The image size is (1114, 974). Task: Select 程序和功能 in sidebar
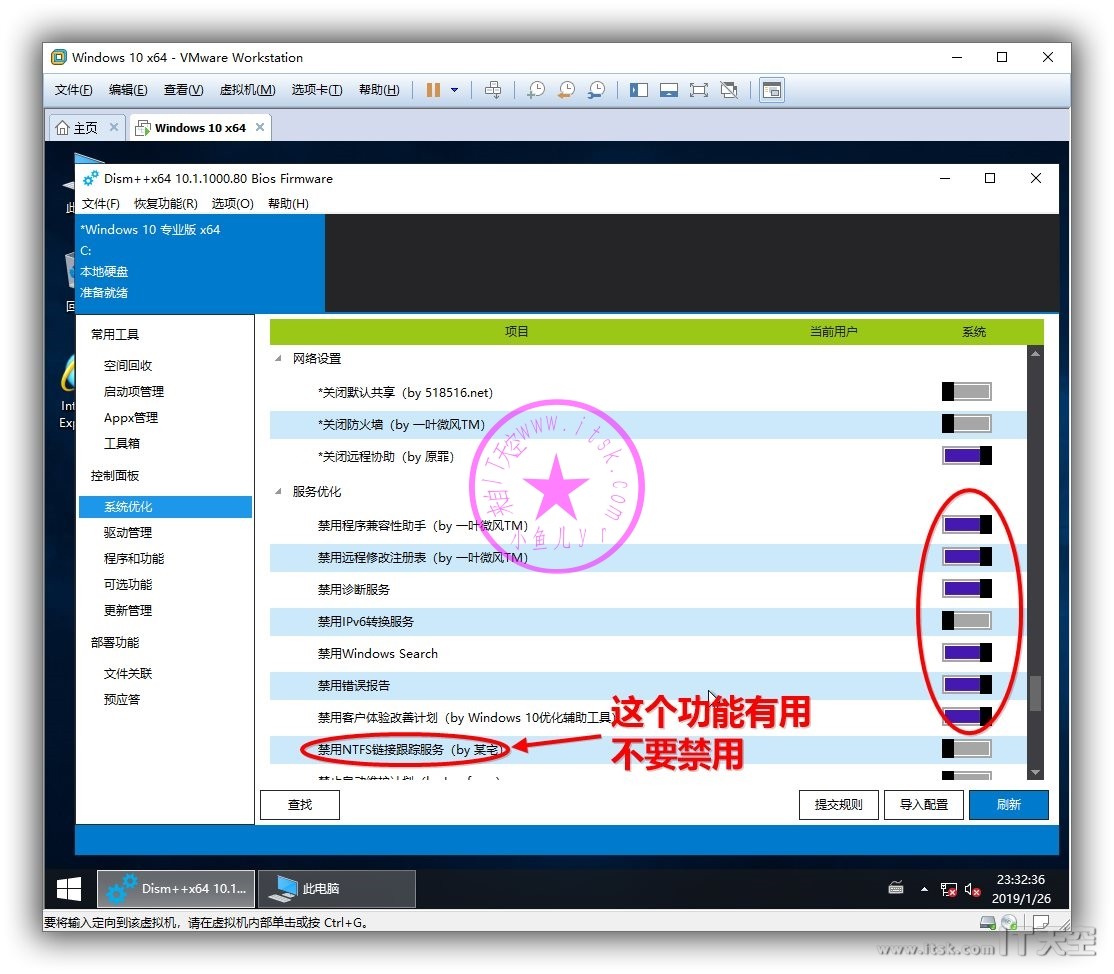coord(134,559)
